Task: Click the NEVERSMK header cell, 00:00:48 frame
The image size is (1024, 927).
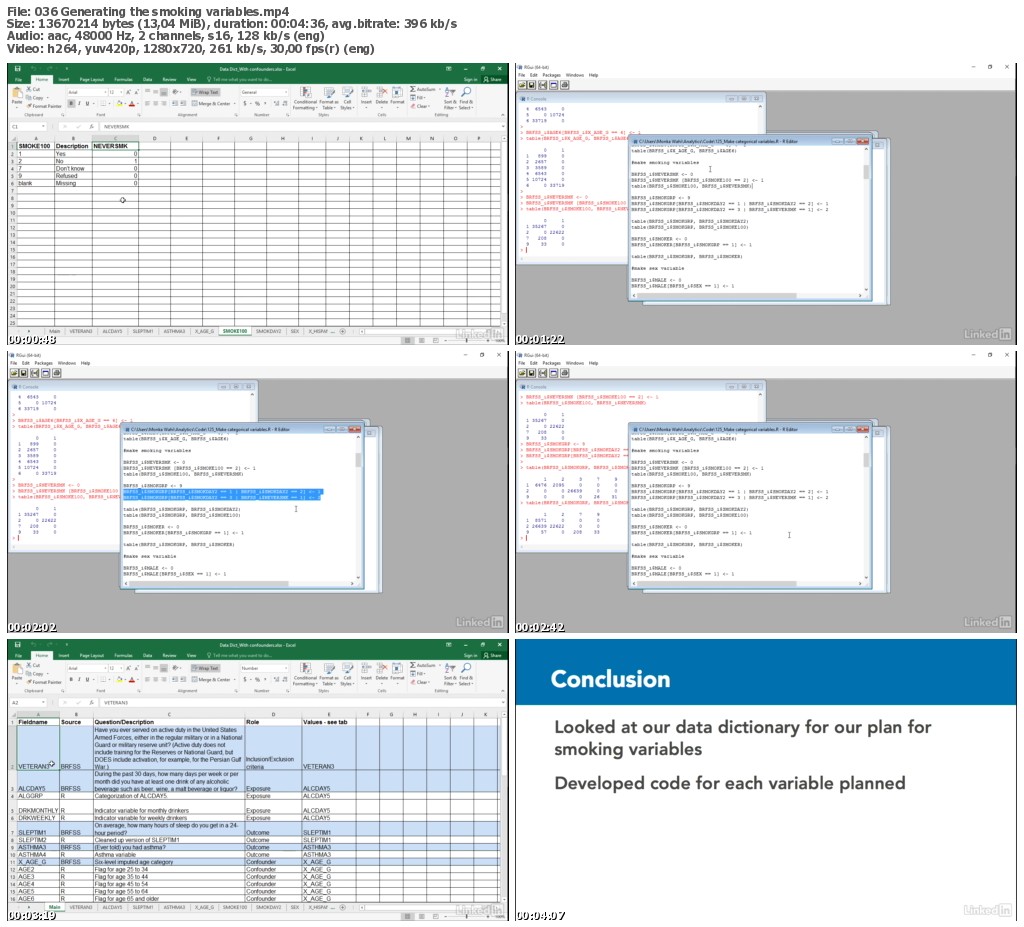Action: tap(114, 146)
